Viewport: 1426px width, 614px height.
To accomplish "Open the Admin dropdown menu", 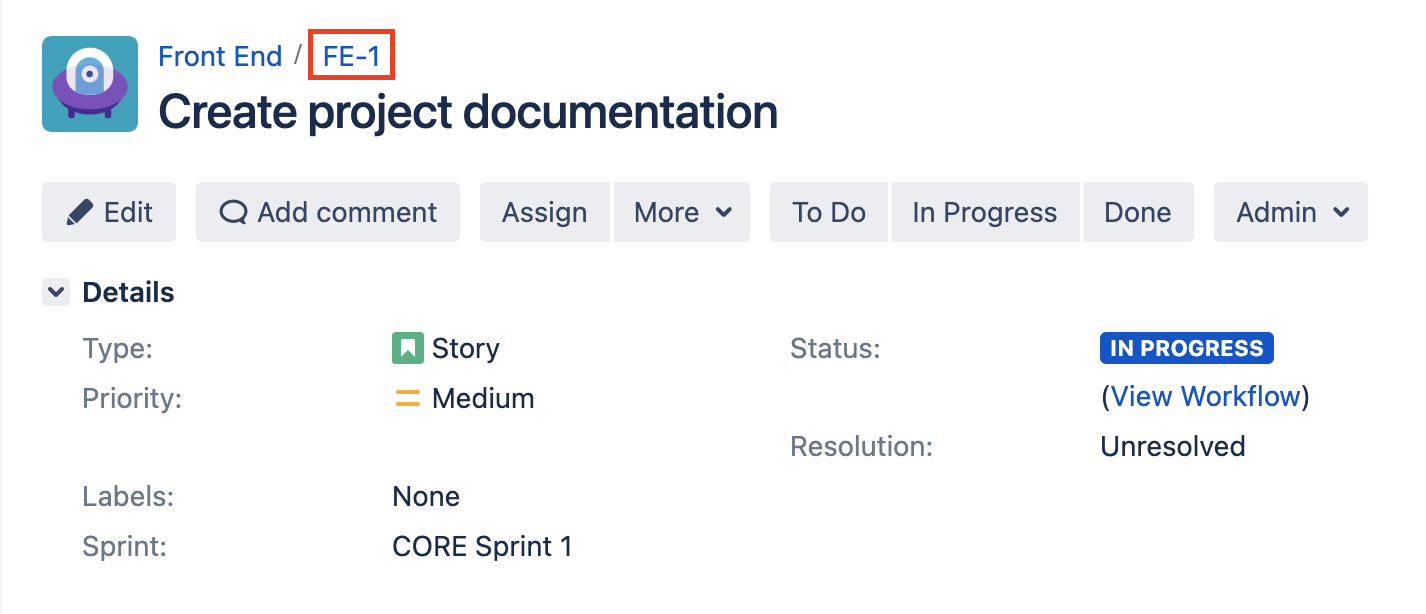I will coord(1291,212).
